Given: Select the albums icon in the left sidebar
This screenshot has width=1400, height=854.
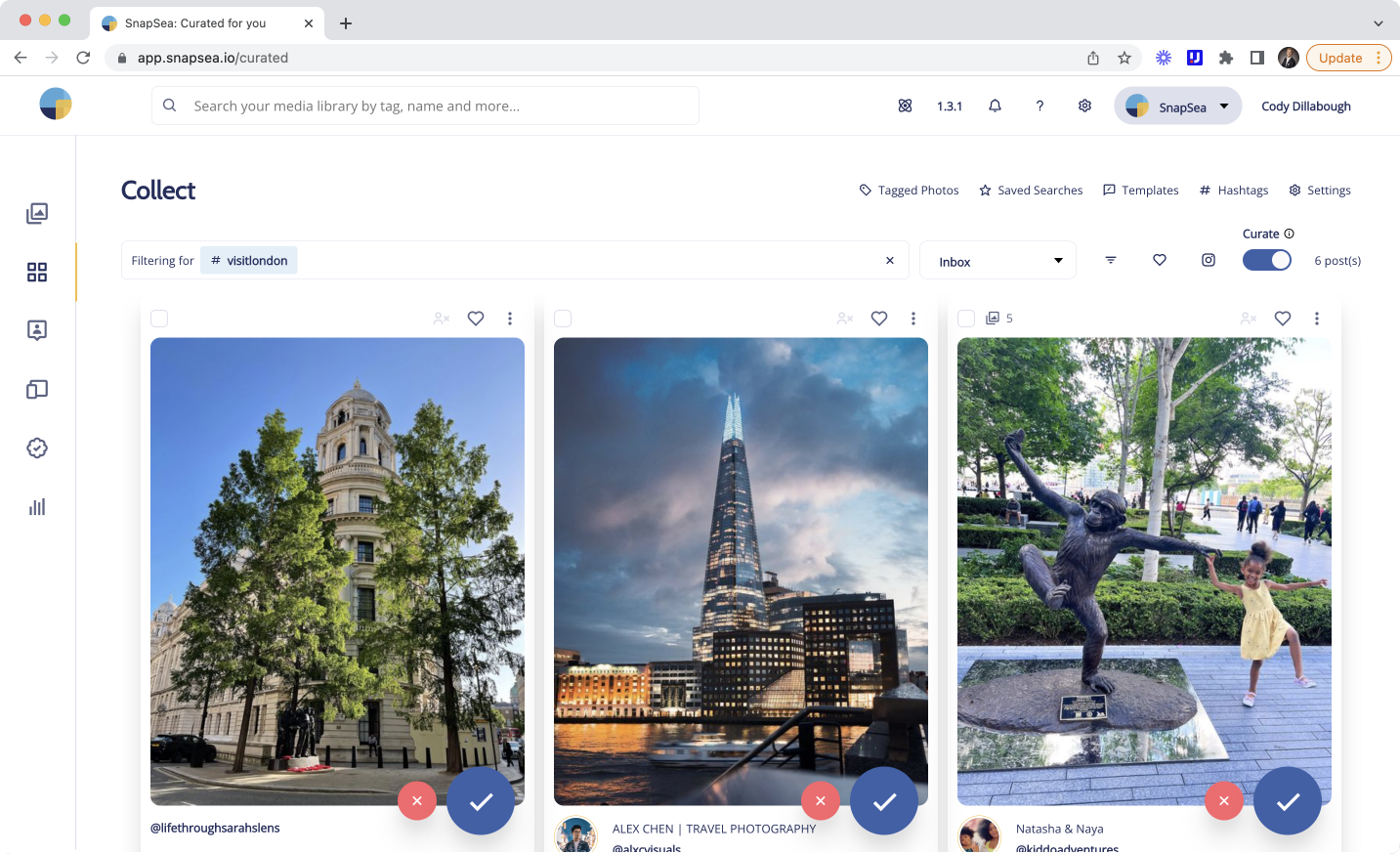Looking at the screenshot, I should point(36,389).
